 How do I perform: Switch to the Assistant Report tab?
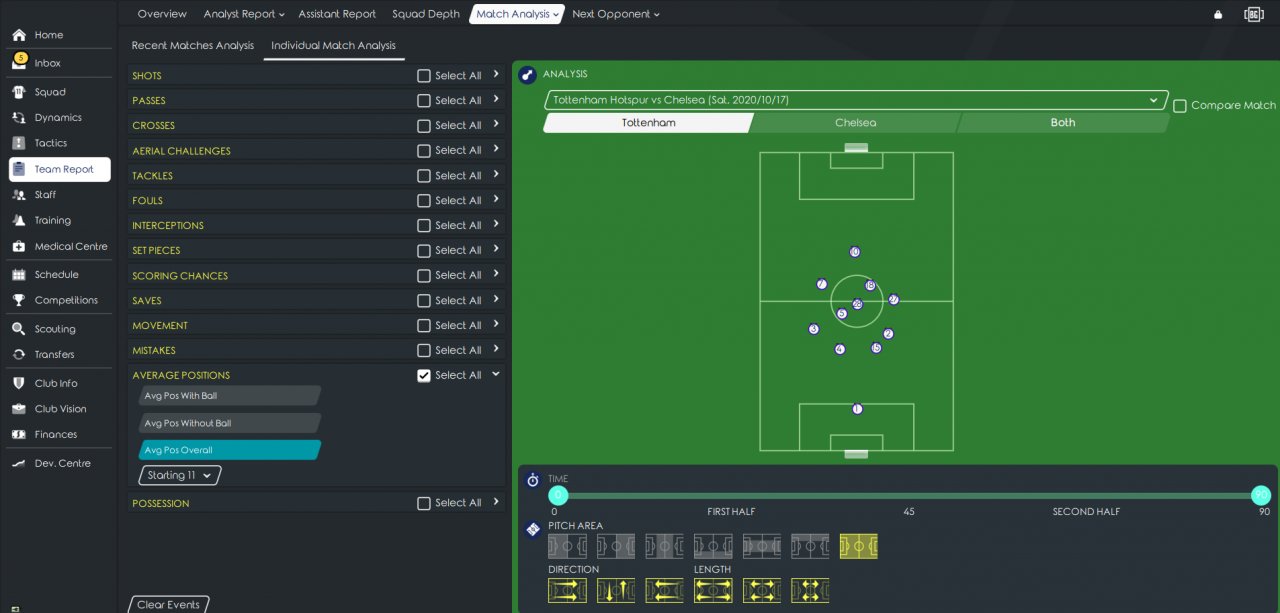tap(337, 14)
